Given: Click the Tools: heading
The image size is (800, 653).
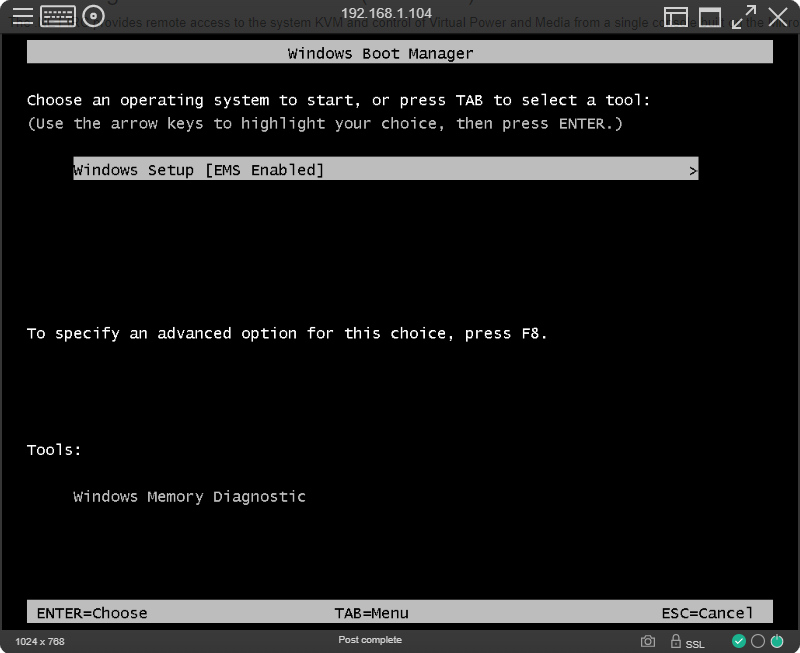Looking at the screenshot, I should point(54,449).
